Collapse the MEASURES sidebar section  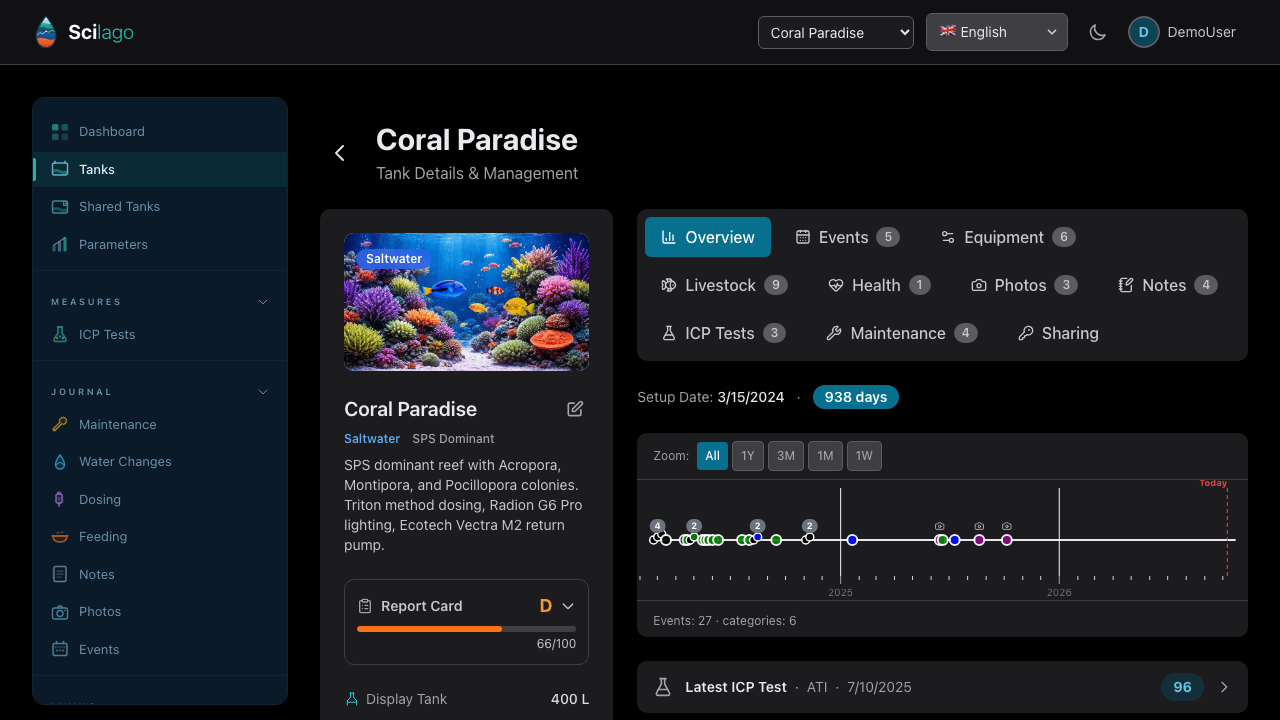click(263, 302)
